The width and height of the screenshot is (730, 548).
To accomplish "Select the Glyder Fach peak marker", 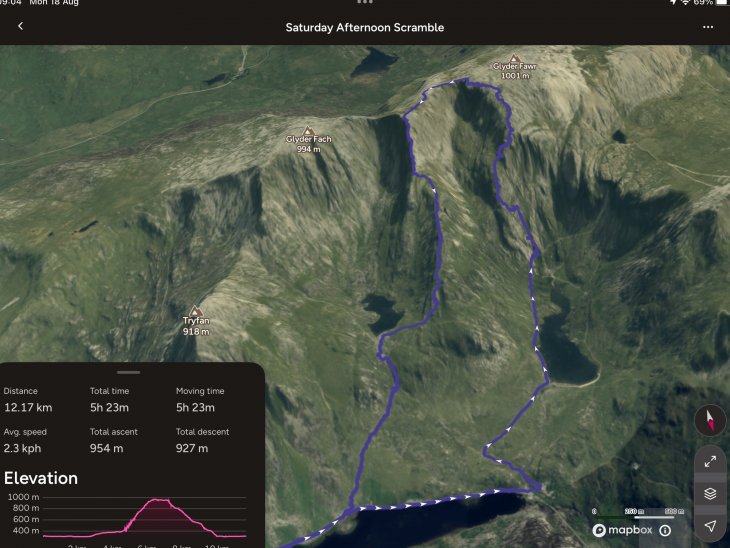I will 307,131.
